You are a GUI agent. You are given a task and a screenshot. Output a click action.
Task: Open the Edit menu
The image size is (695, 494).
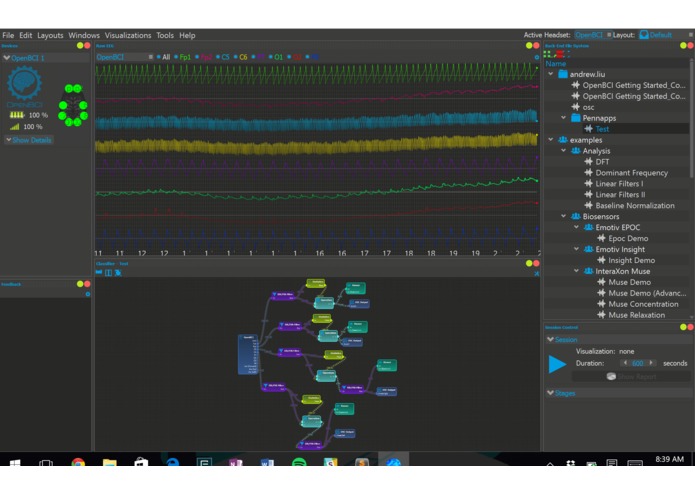pos(25,35)
